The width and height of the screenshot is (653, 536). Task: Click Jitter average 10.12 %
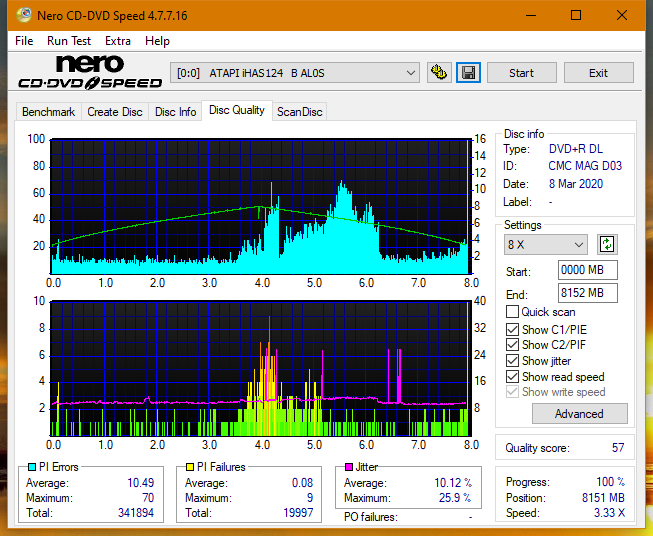pos(453,483)
